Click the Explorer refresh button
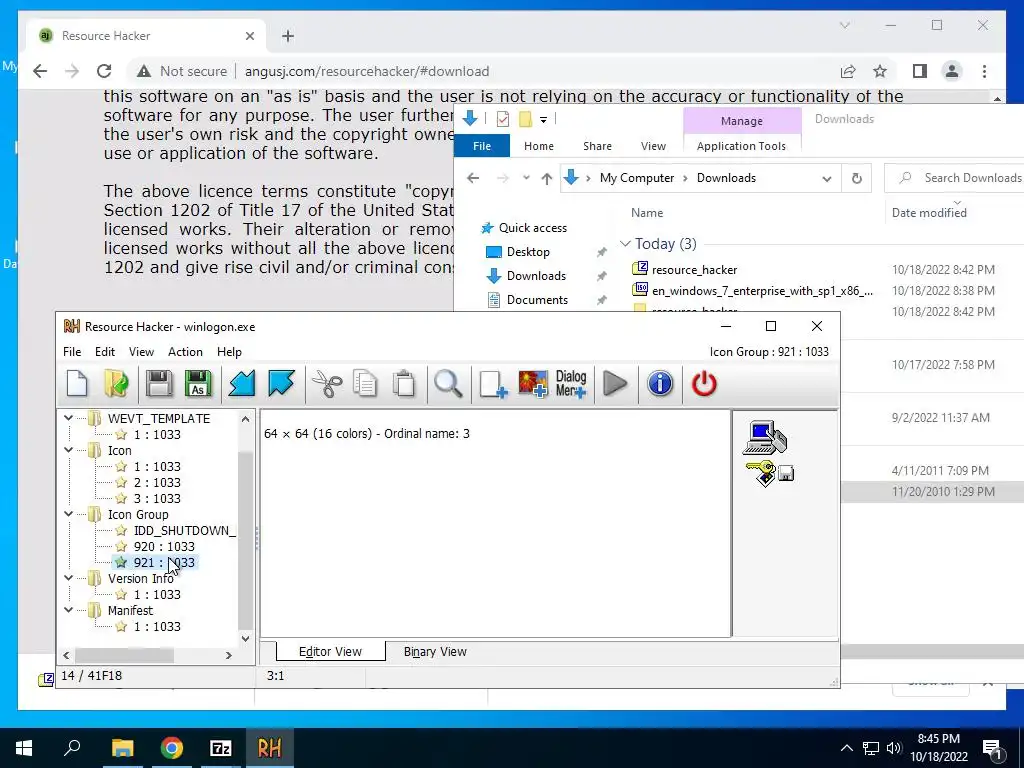 857,178
